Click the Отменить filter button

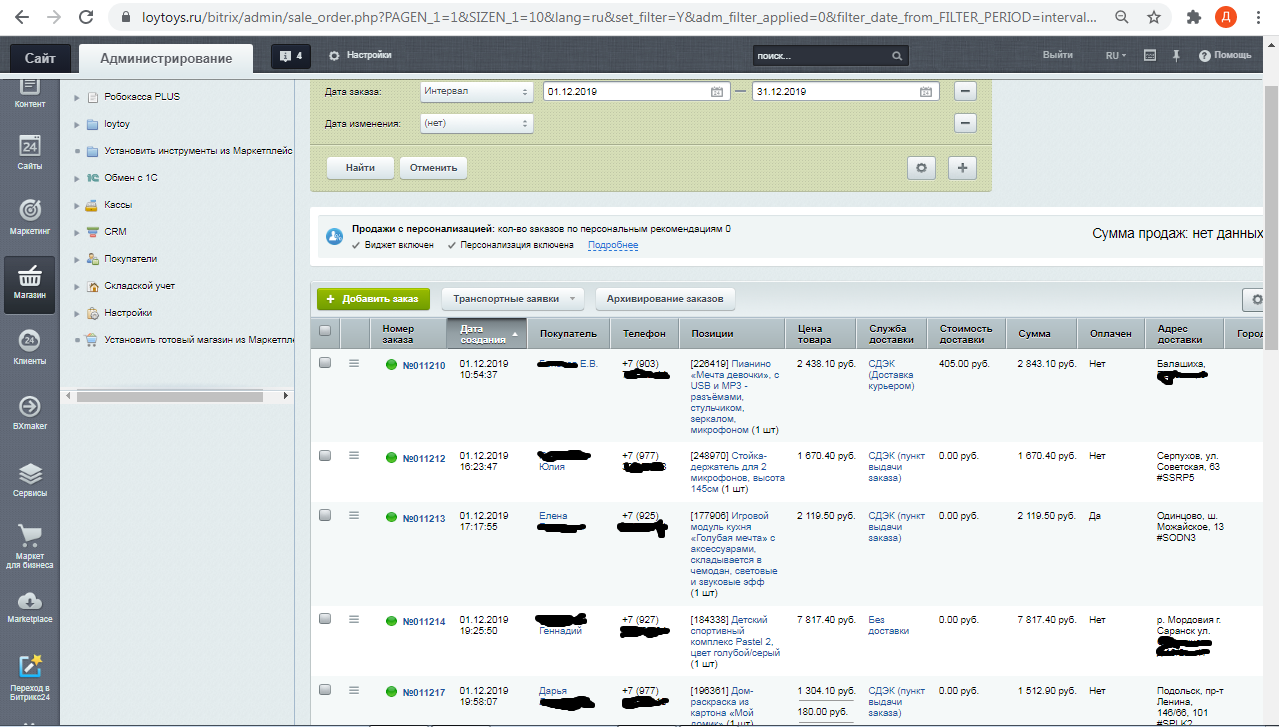tap(434, 168)
